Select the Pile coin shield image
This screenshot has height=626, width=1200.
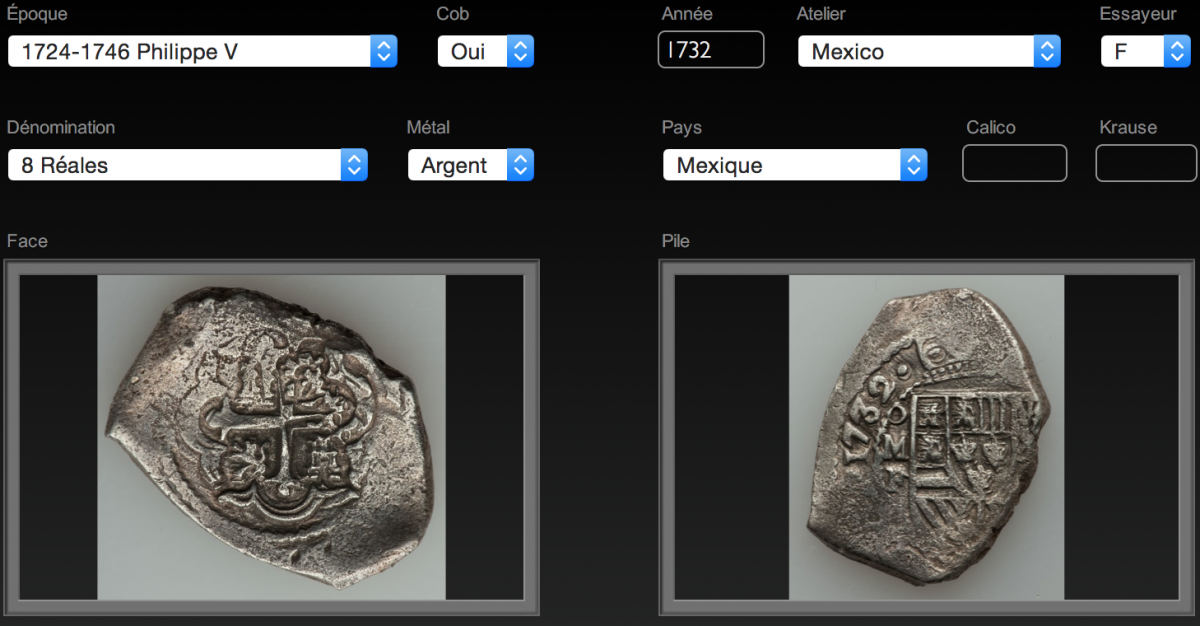click(927, 437)
